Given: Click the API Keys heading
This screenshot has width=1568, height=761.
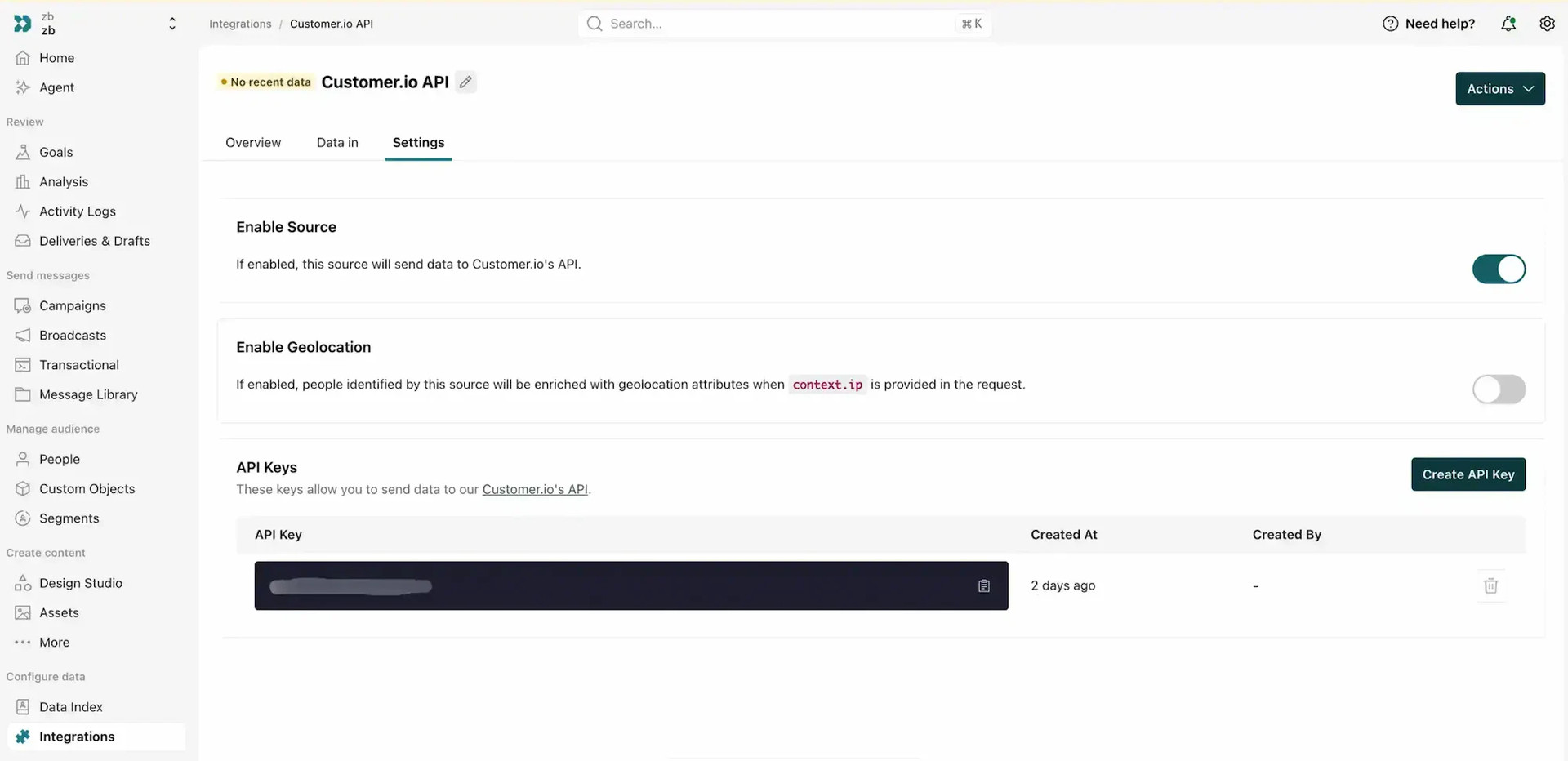Looking at the screenshot, I should click(x=267, y=467).
